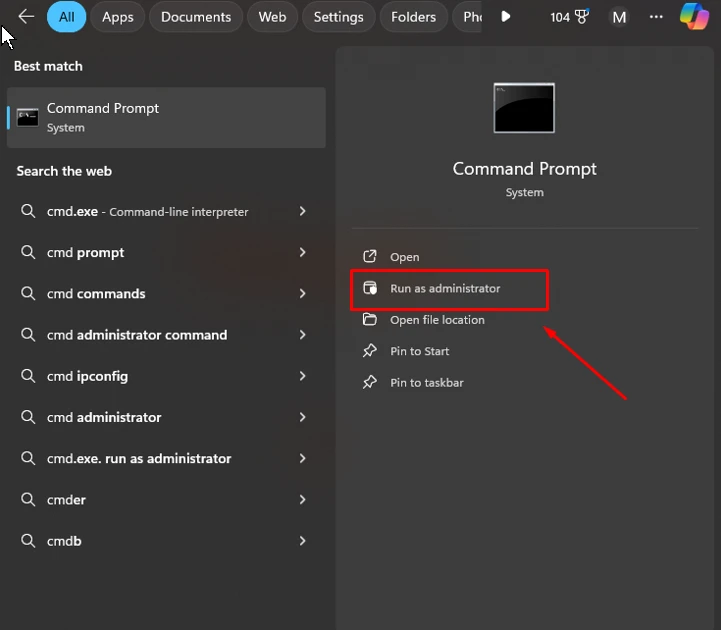The height and width of the screenshot is (630, 721).
Task: Select the All filter tab
Action: 66,17
